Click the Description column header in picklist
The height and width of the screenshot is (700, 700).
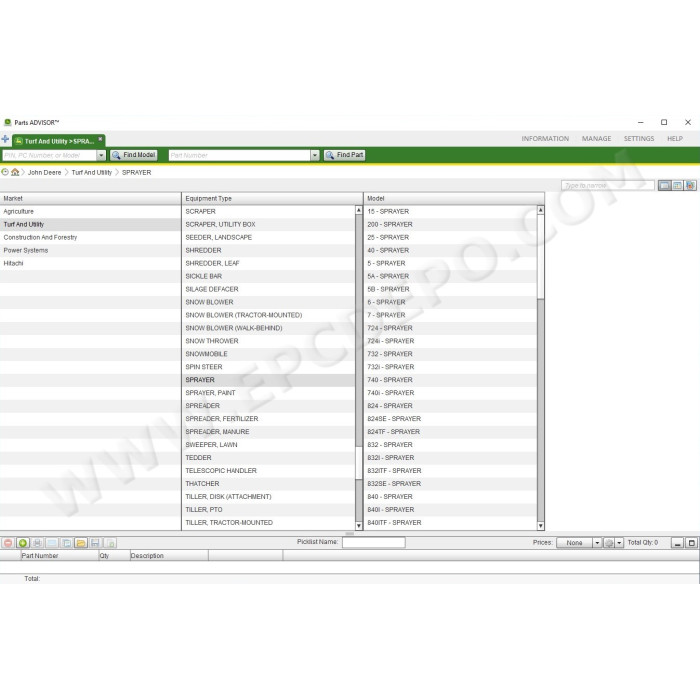tap(169, 555)
